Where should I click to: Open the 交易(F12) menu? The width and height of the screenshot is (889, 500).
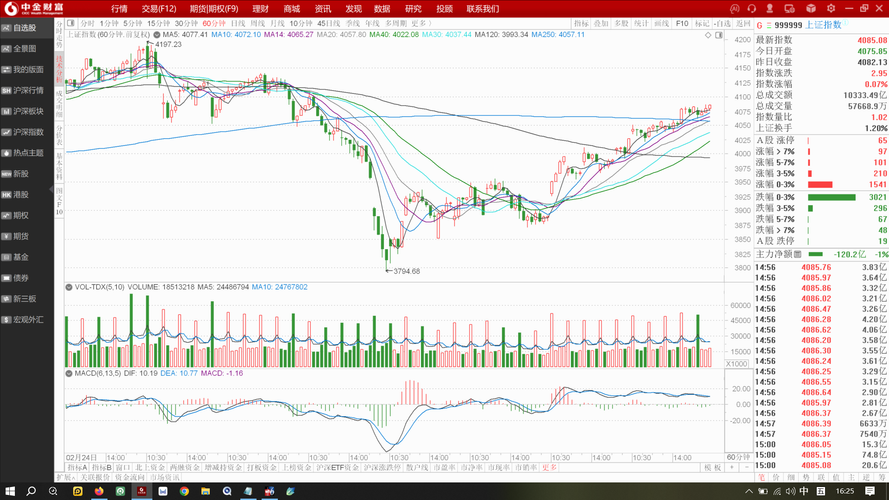(x=159, y=9)
